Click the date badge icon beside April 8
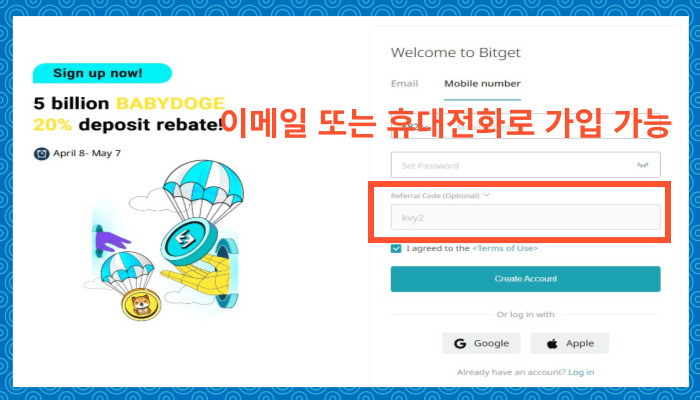 [42, 154]
